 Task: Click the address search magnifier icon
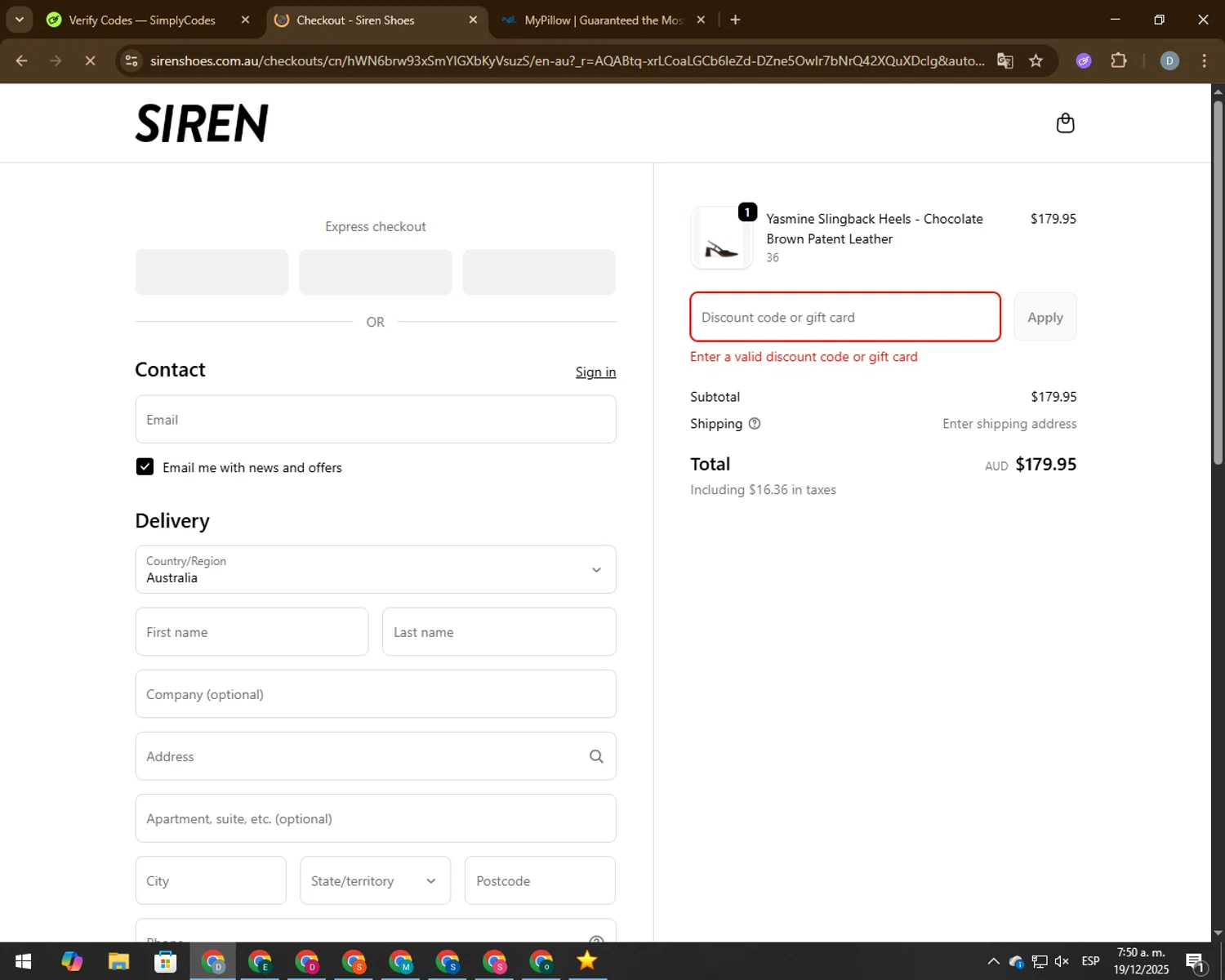[596, 756]
